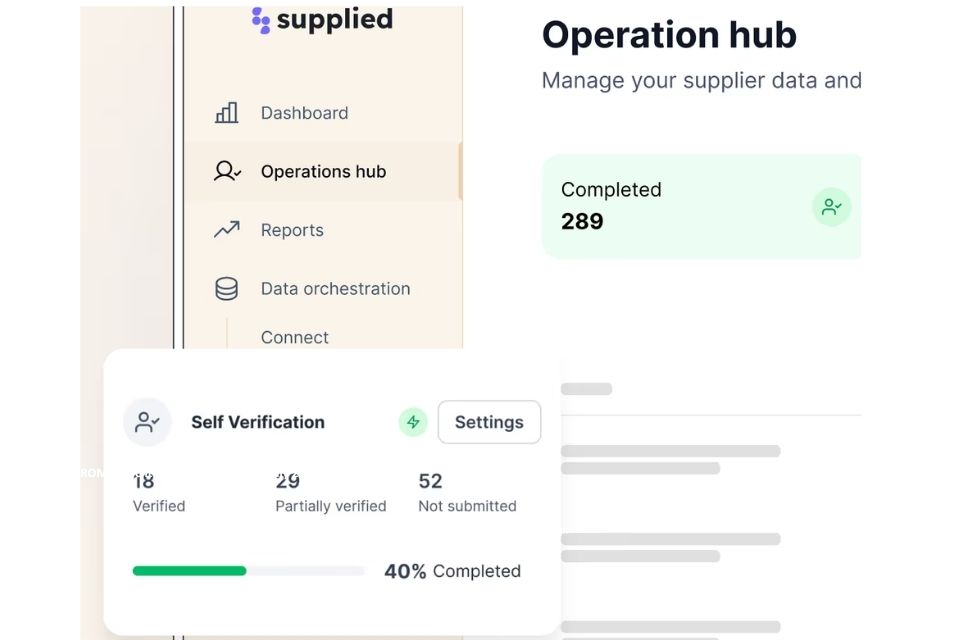Click the Completed 289 card
This screenshot has width=960, height=640.
702,206
